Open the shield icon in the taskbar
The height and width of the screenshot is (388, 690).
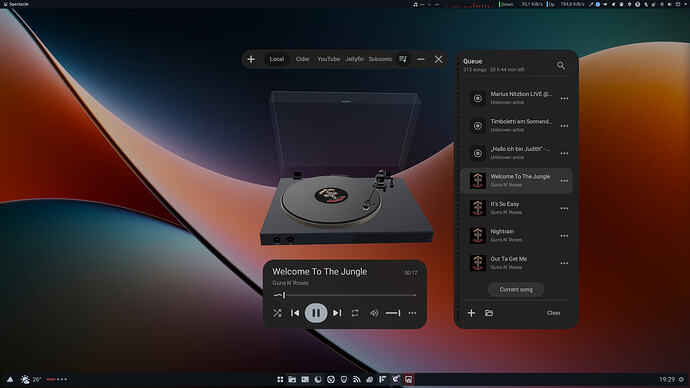(344, 379)
